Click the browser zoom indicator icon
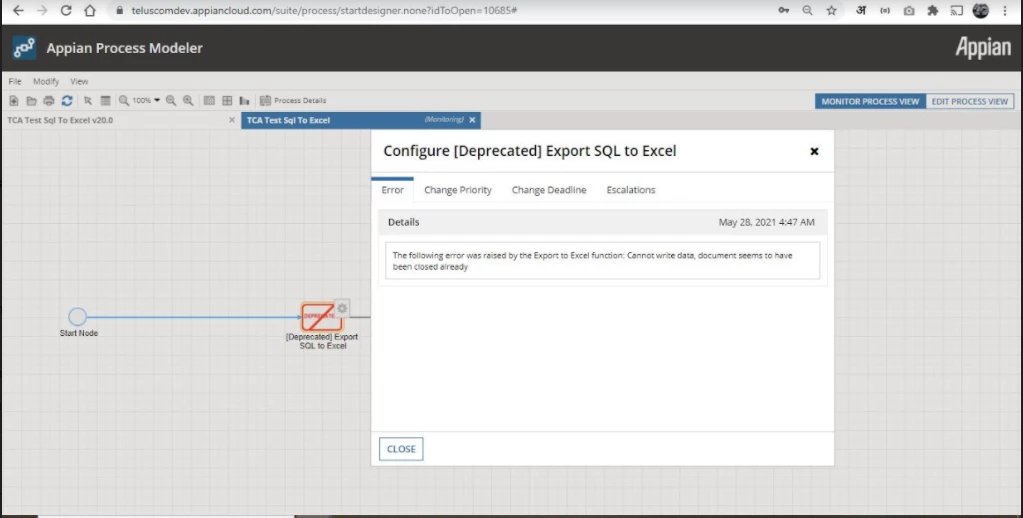The height and width of the screenshot is (518, 1023). [808, 10]
